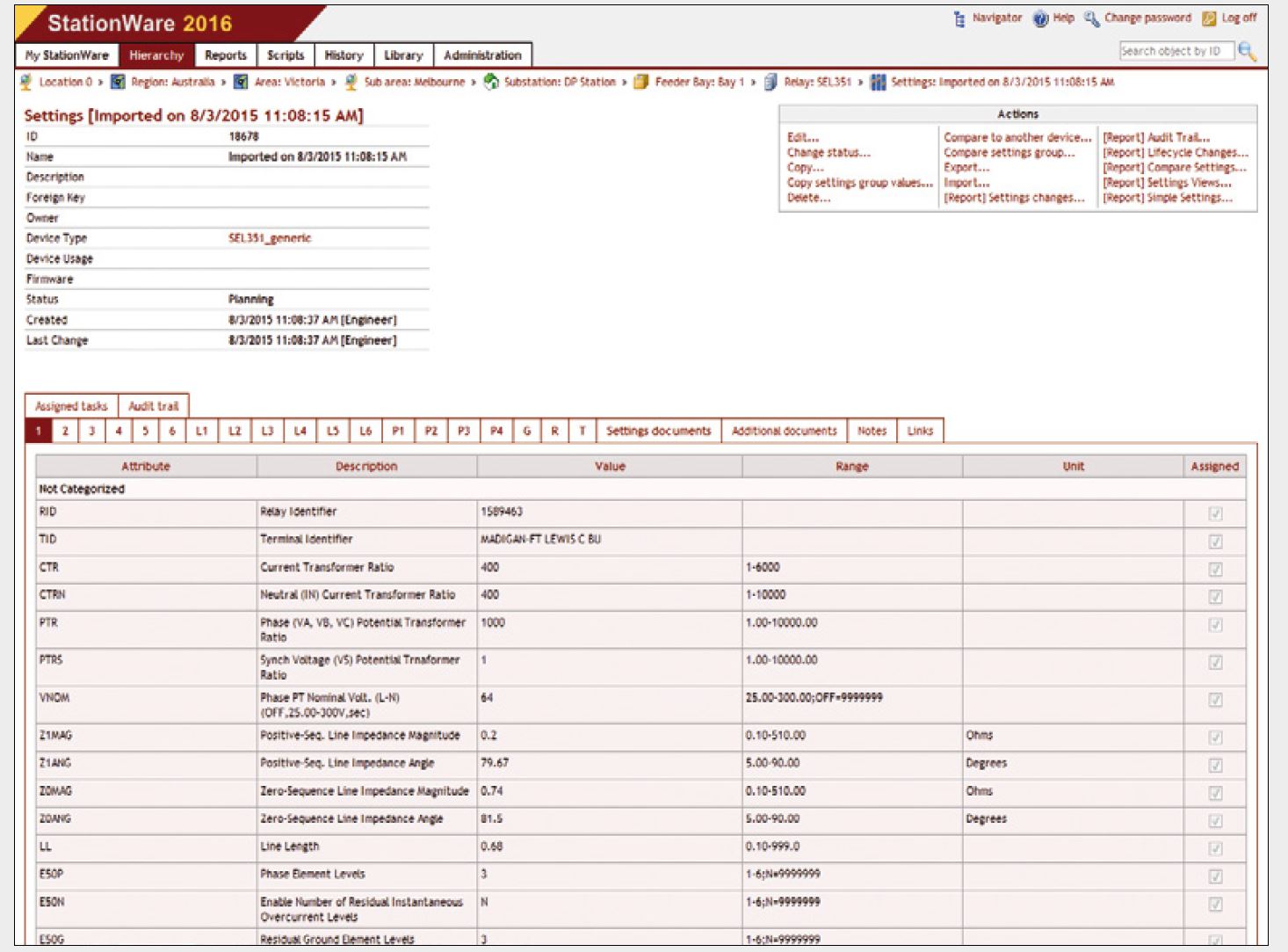Open the [Report] Audit Trail link

pyautogui.click(x=1156, y=137)
